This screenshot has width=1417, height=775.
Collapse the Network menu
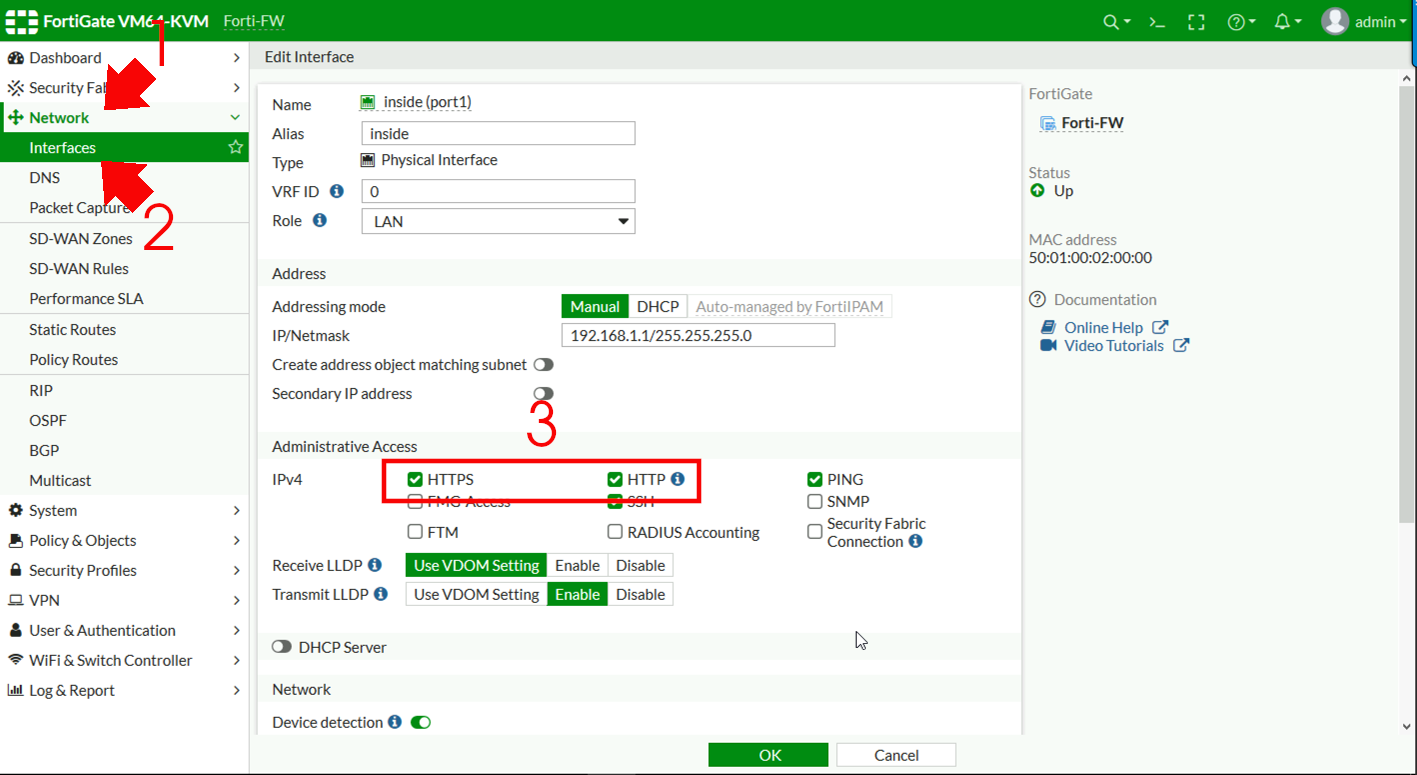124,118
